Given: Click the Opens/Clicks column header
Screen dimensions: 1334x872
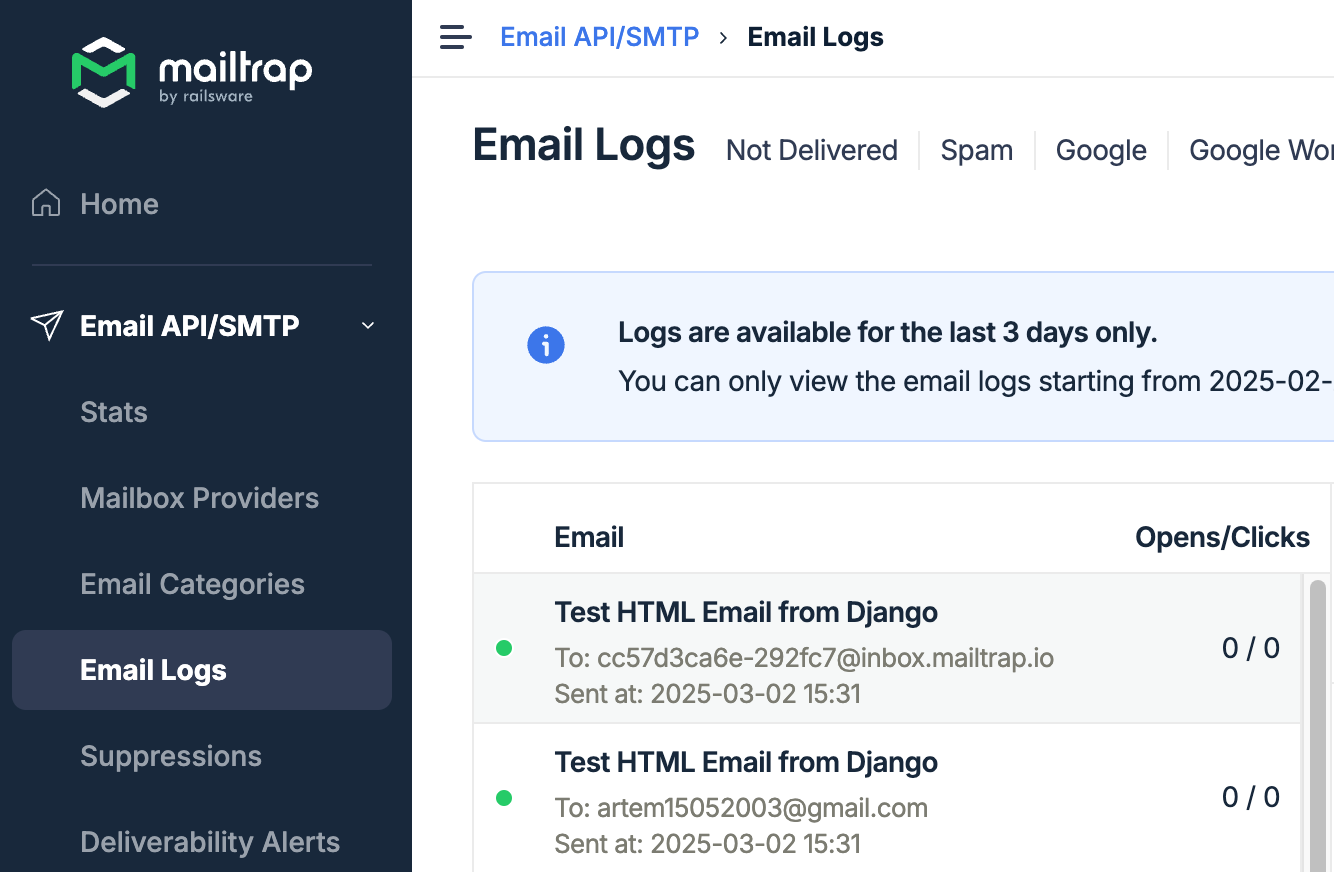Looking at the screenshot, I should [1222, 537].
